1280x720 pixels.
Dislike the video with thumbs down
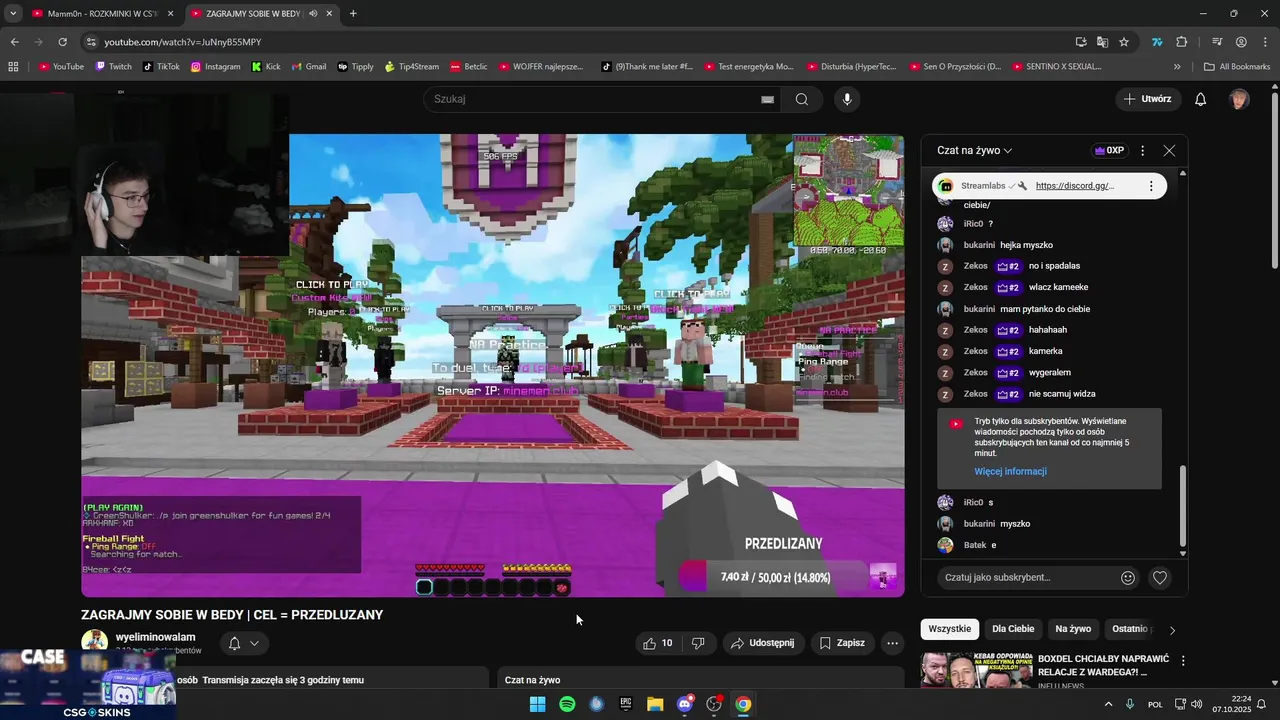coord(699,643)
